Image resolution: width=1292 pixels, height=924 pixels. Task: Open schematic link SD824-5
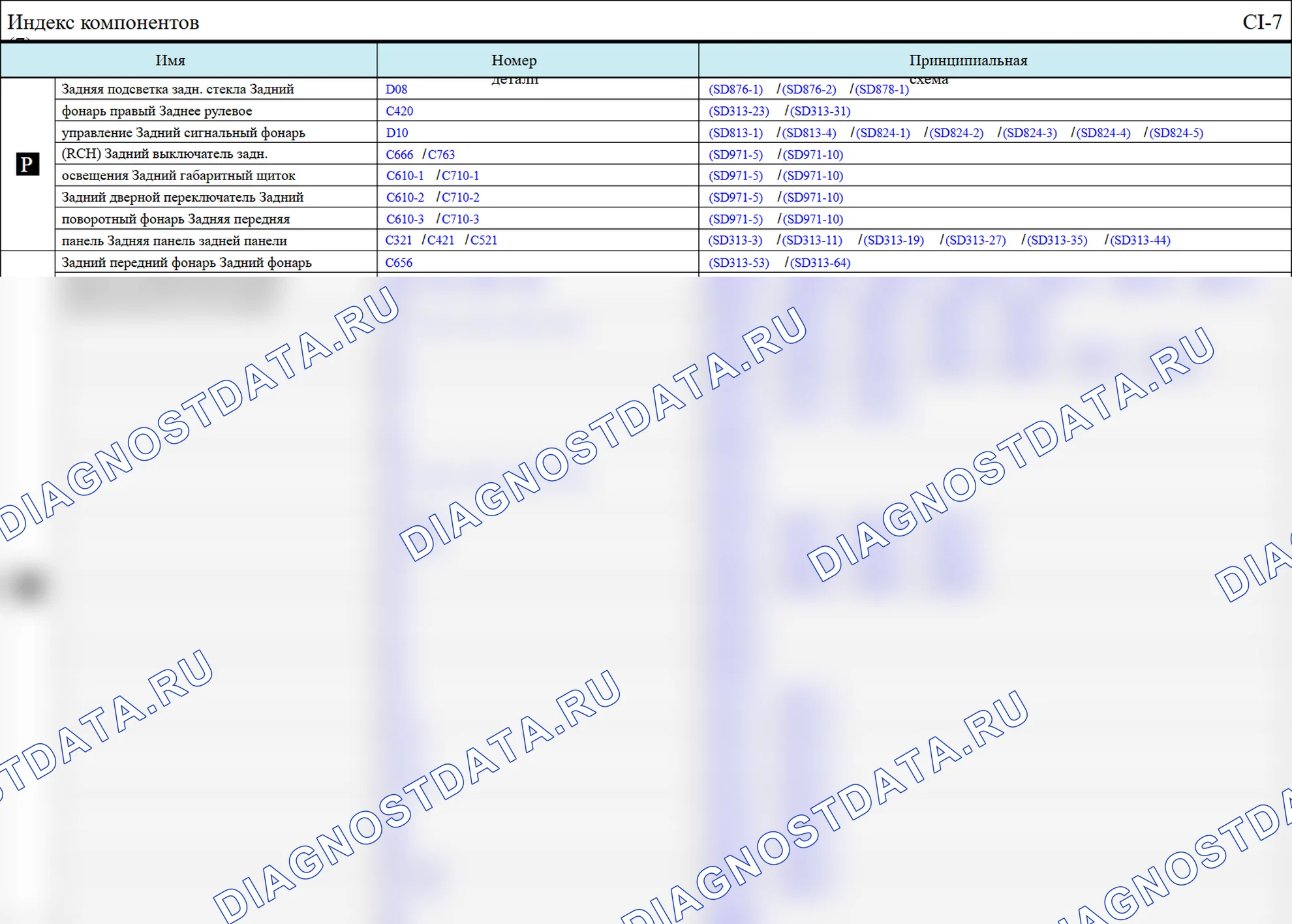coord(1176,133)
